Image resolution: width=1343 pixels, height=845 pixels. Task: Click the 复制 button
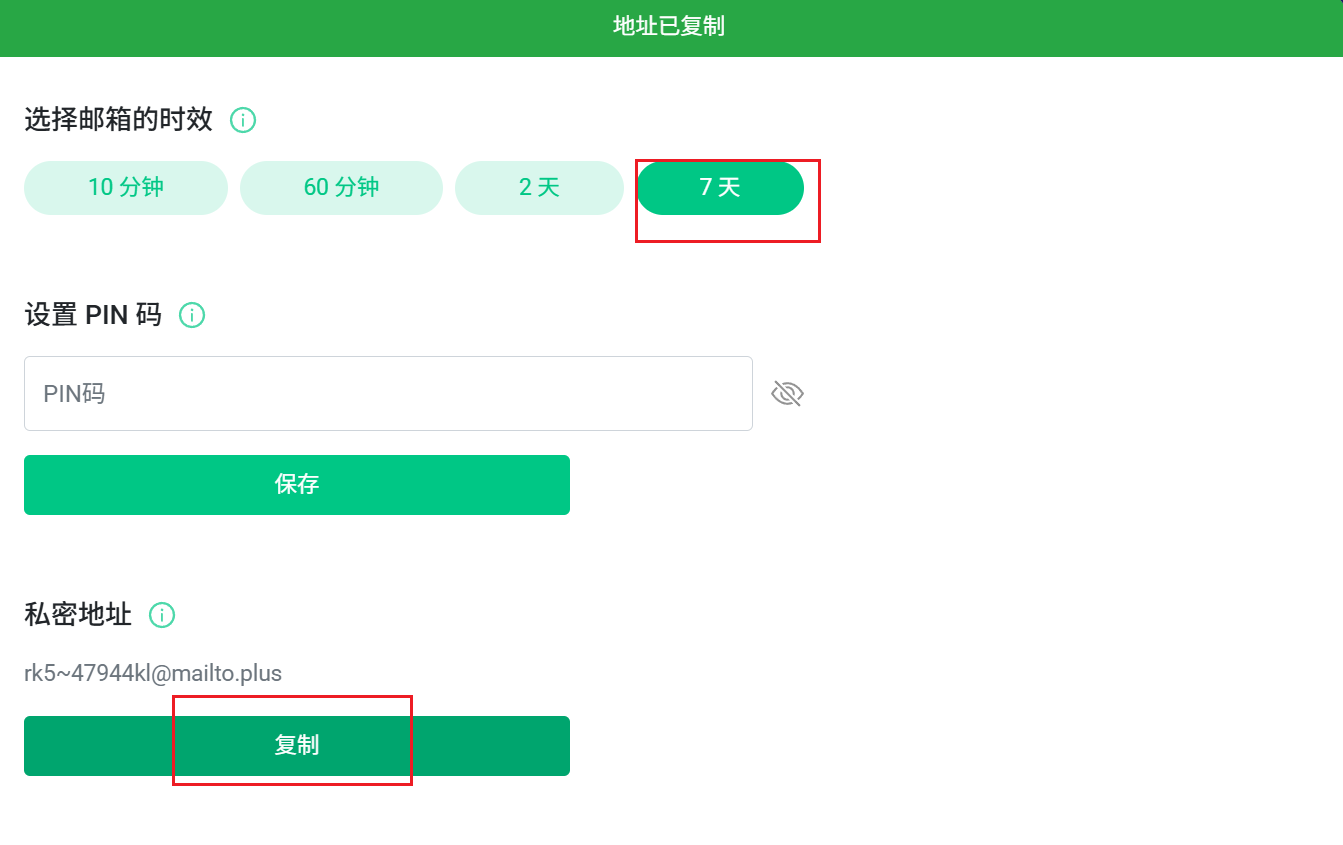(x=297, y=746)
